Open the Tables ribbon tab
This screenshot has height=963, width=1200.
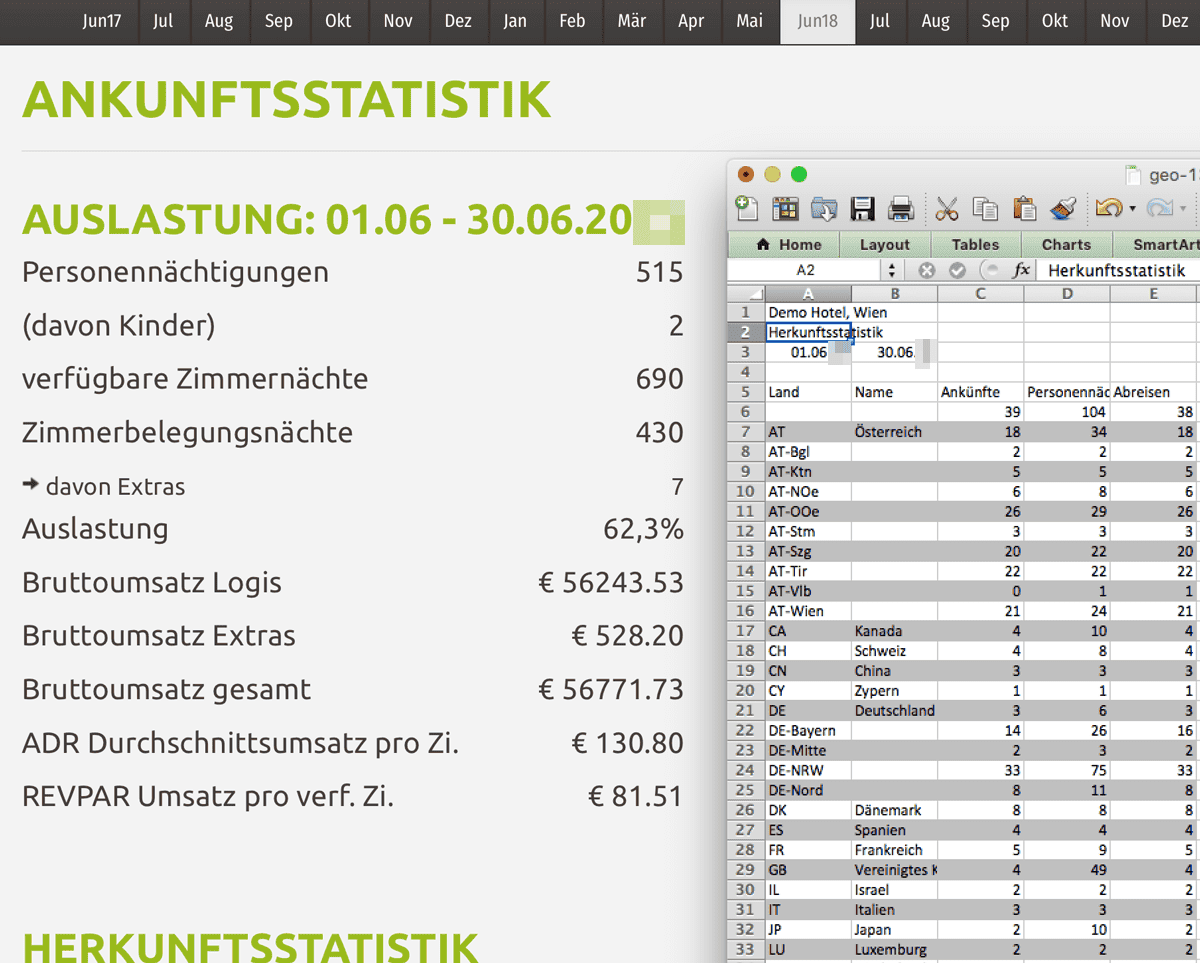coord(975,244)
